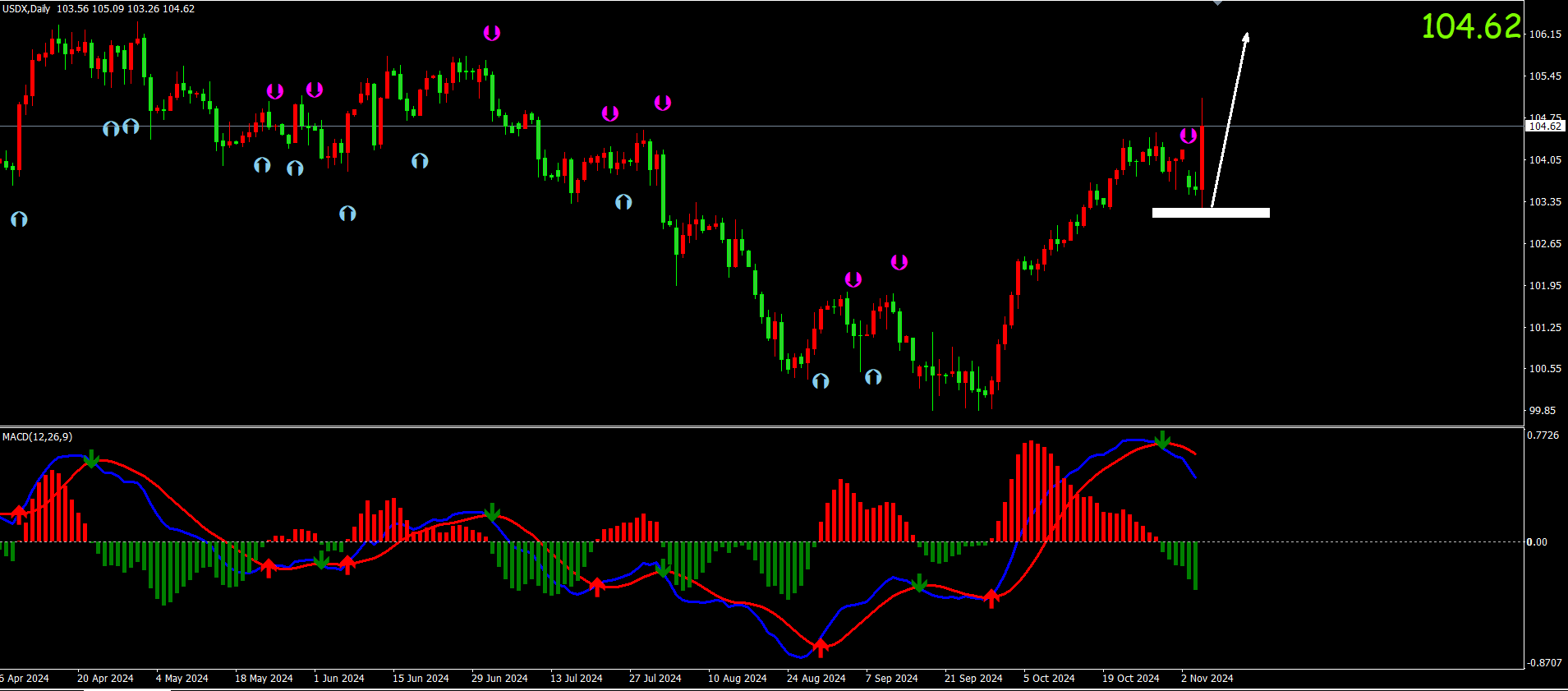The width and height of the screenshot is (1568, 691).
Task: Select the red arrow at MACD's lowest trough
Action: 821,647
